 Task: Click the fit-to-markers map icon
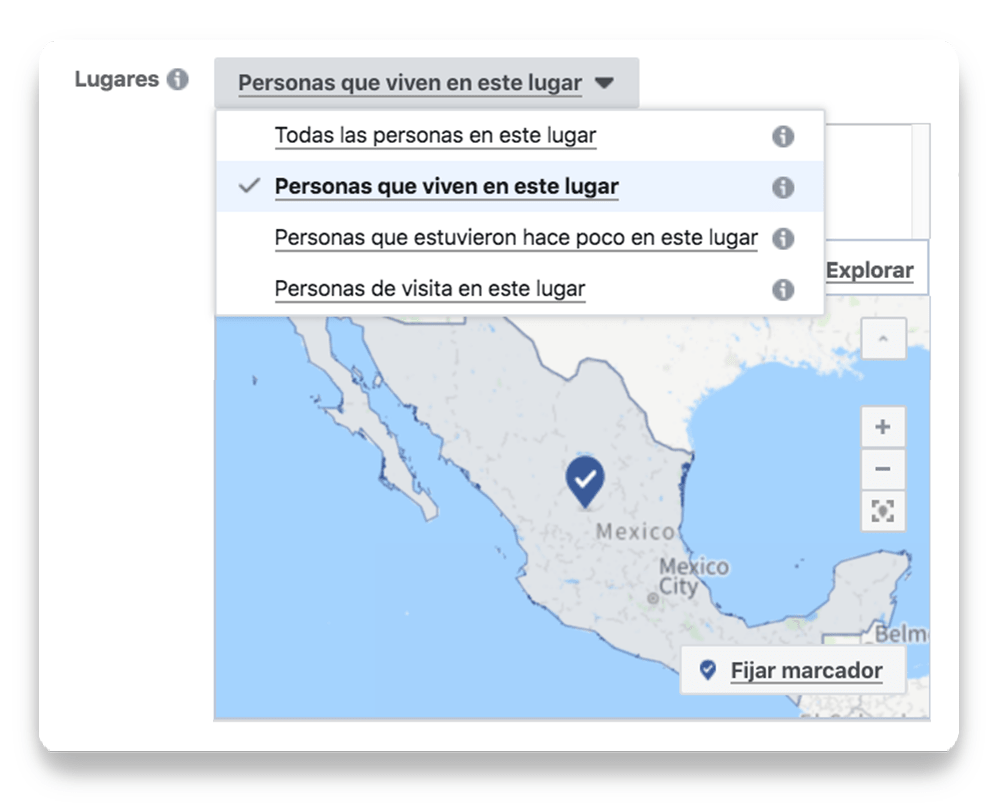(883, 511)
